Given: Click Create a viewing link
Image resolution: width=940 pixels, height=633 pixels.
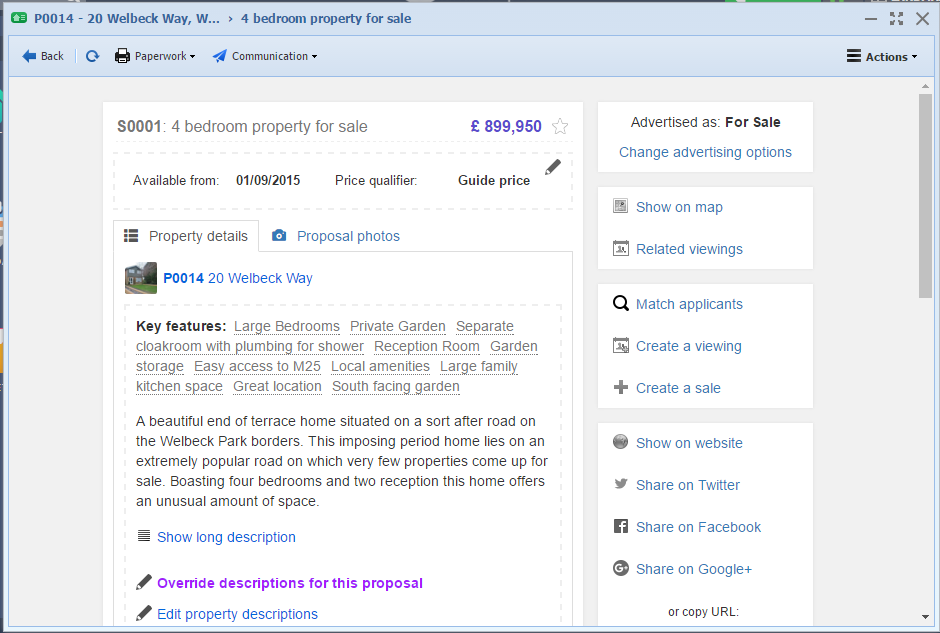Looking at the screenshot, I should (689, 346).
